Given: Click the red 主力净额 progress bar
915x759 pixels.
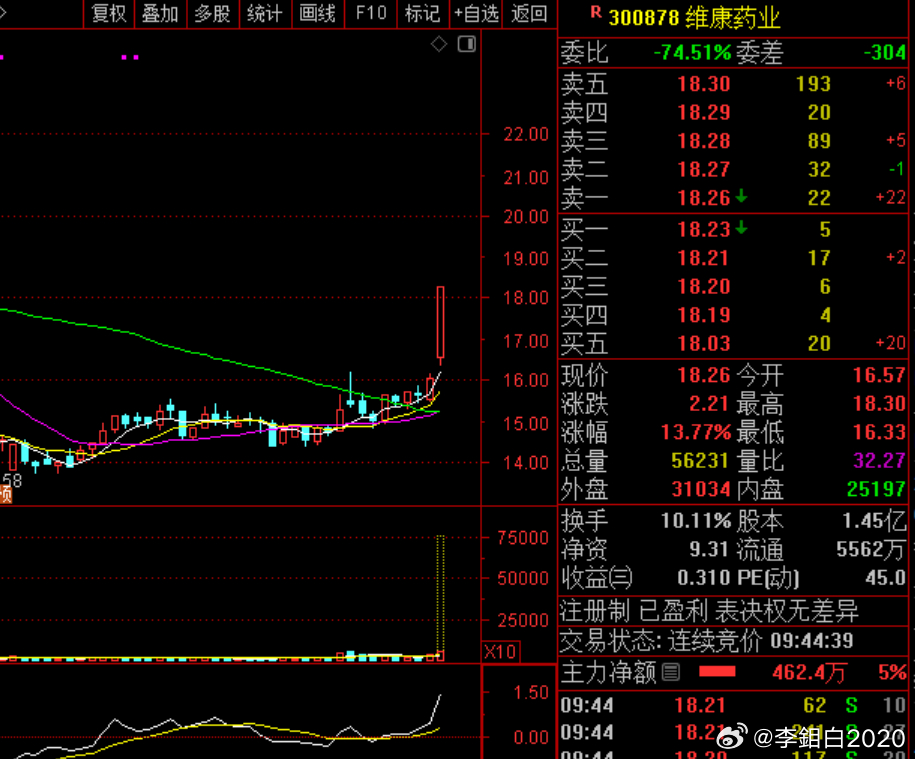Looking at the screenshot, I should [x=717, y=673].
